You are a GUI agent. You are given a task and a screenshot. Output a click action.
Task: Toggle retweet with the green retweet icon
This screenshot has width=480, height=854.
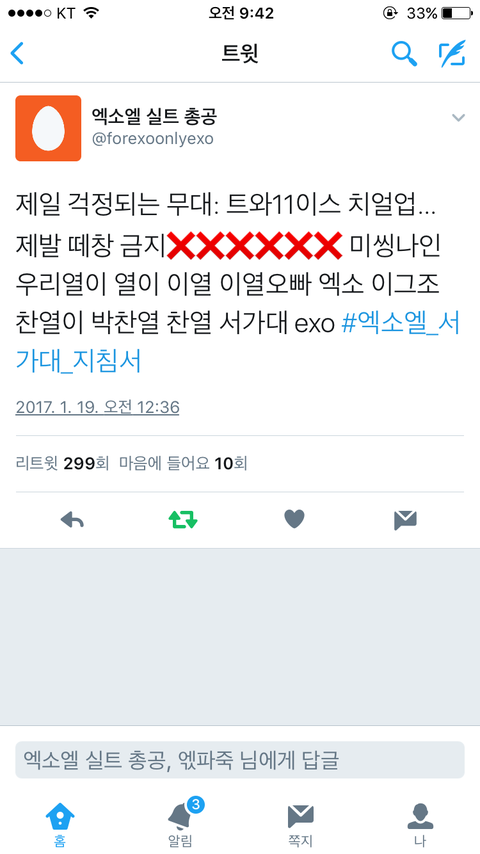(x=183, y=520)
